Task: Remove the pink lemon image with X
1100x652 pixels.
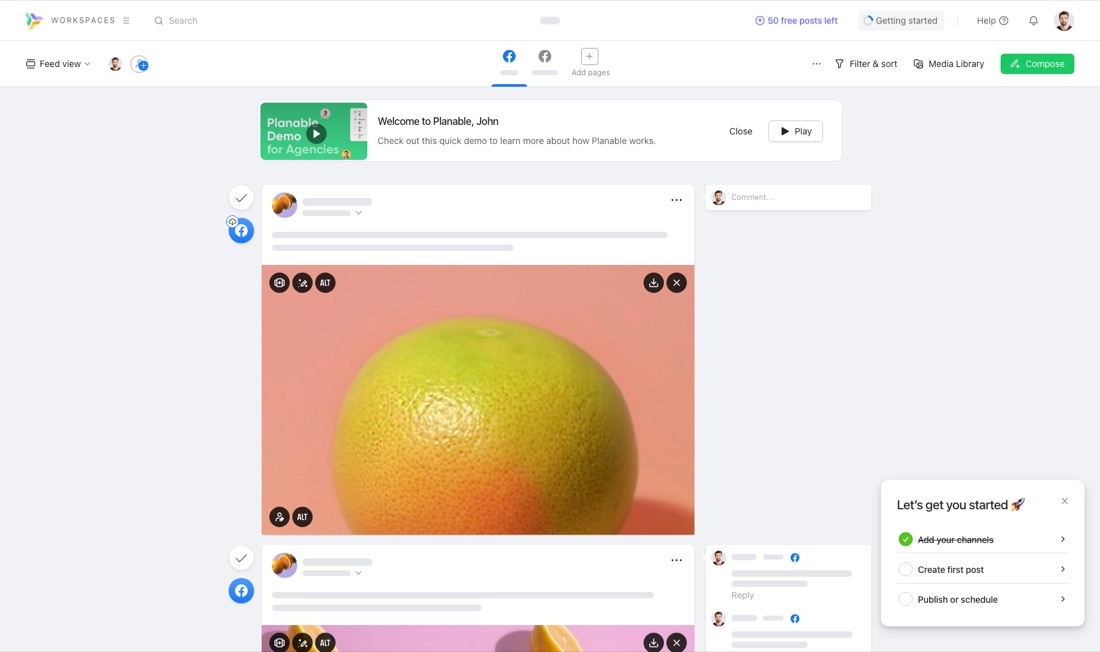Action: [x=676, y=642]
